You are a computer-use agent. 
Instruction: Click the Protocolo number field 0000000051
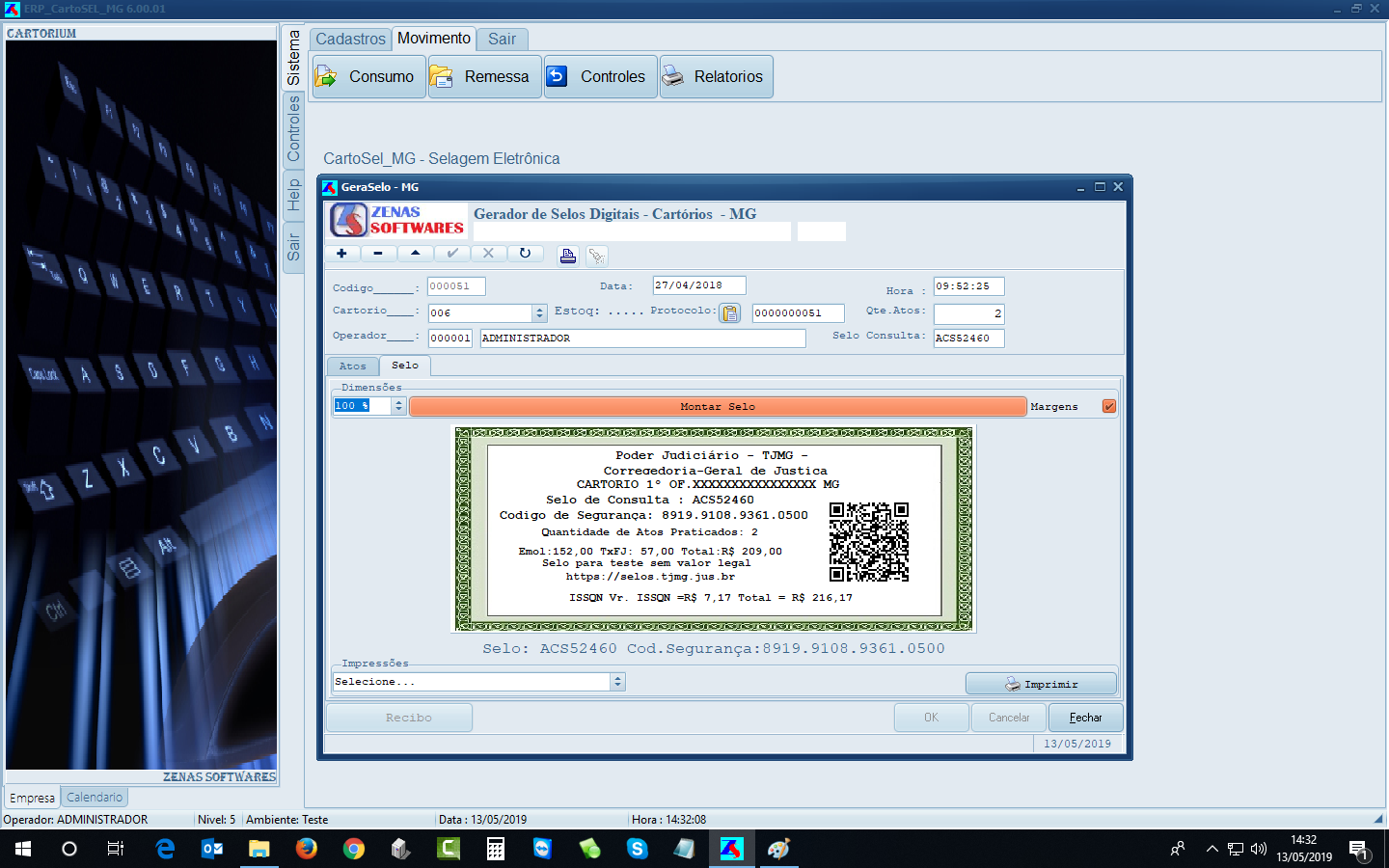coord(799,313)
